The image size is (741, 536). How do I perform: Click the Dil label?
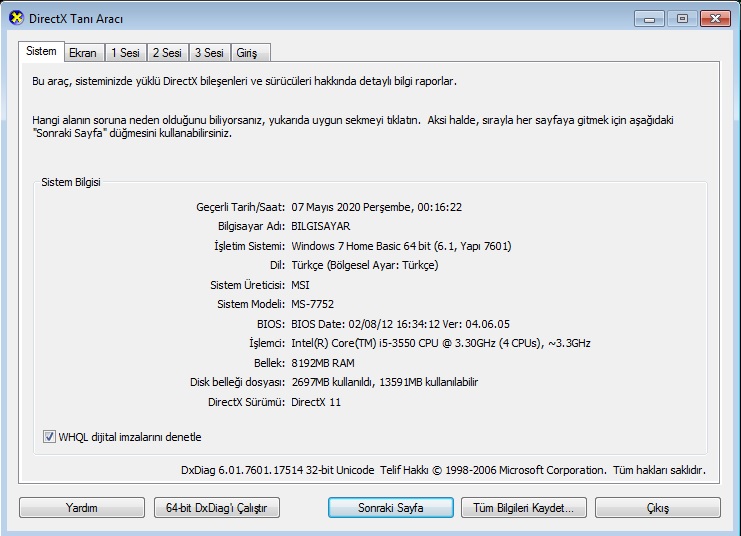277,265
